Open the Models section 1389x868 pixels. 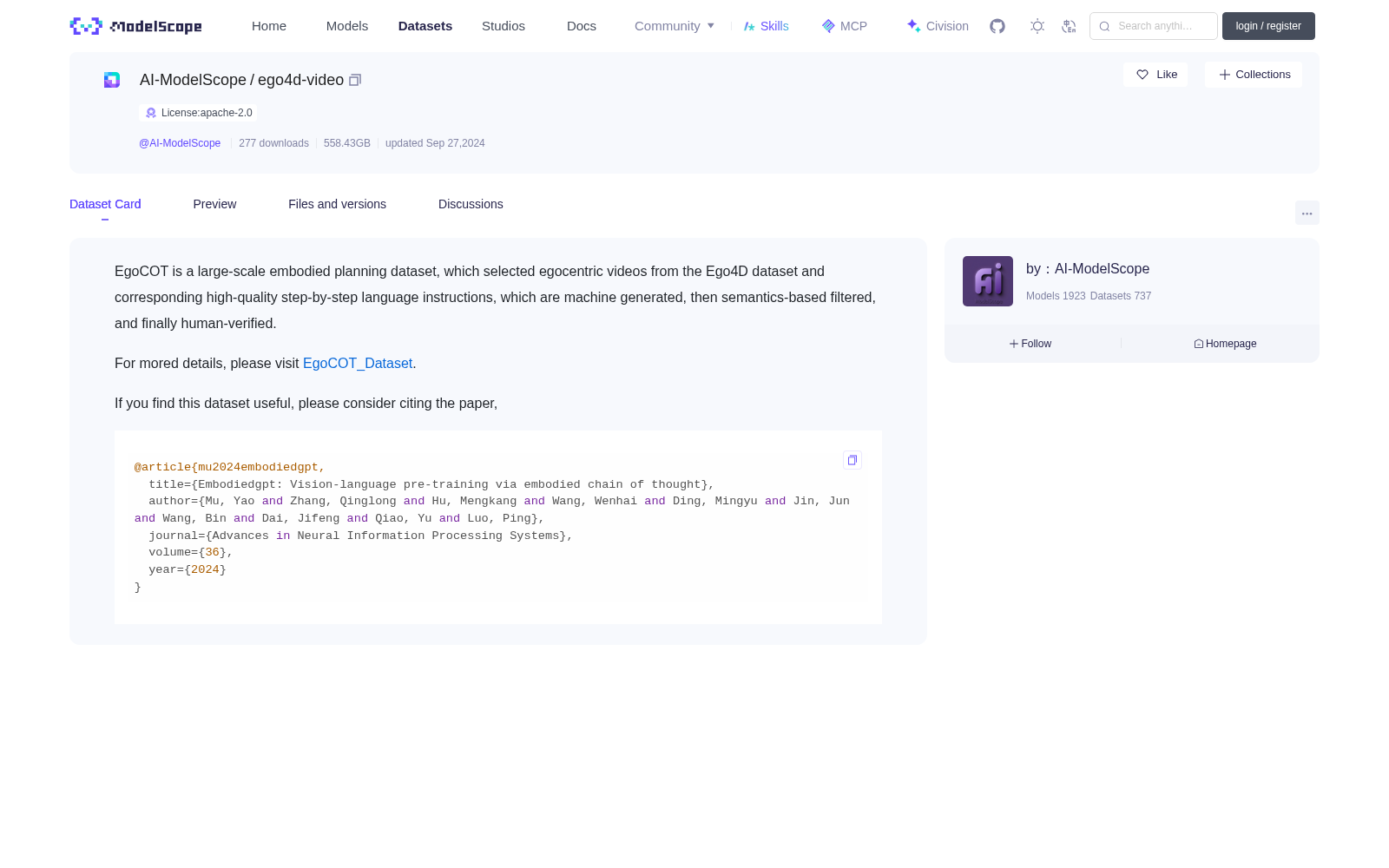click(347, 26)
